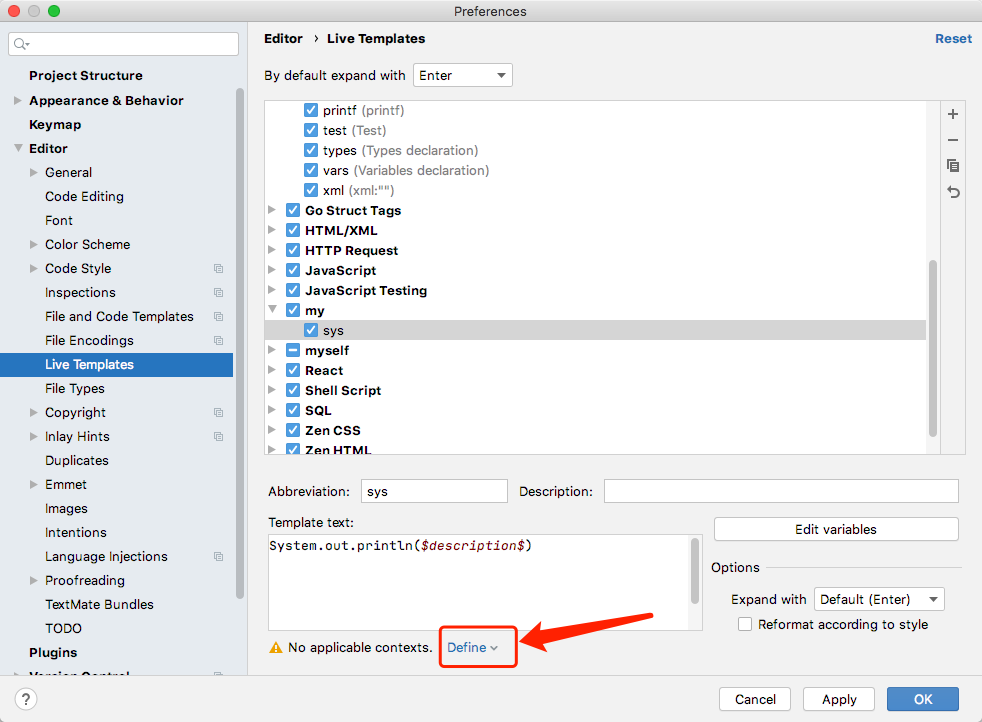Image resolution: width=982 pixels, height=722 pixels.
Task: Click the templates list vertical scrollbar
Action: (933, 348)
